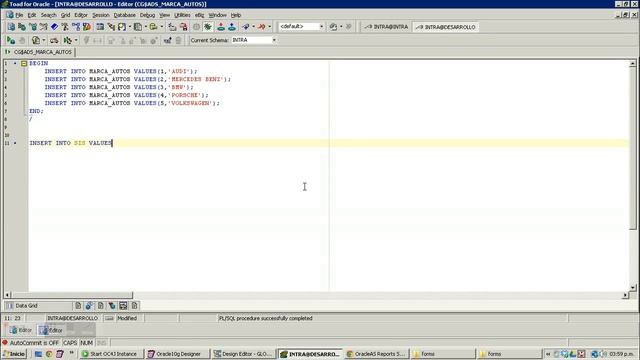
Task: Switch to Oracle10g Designer in the taskbar
Action: point(178,354)
